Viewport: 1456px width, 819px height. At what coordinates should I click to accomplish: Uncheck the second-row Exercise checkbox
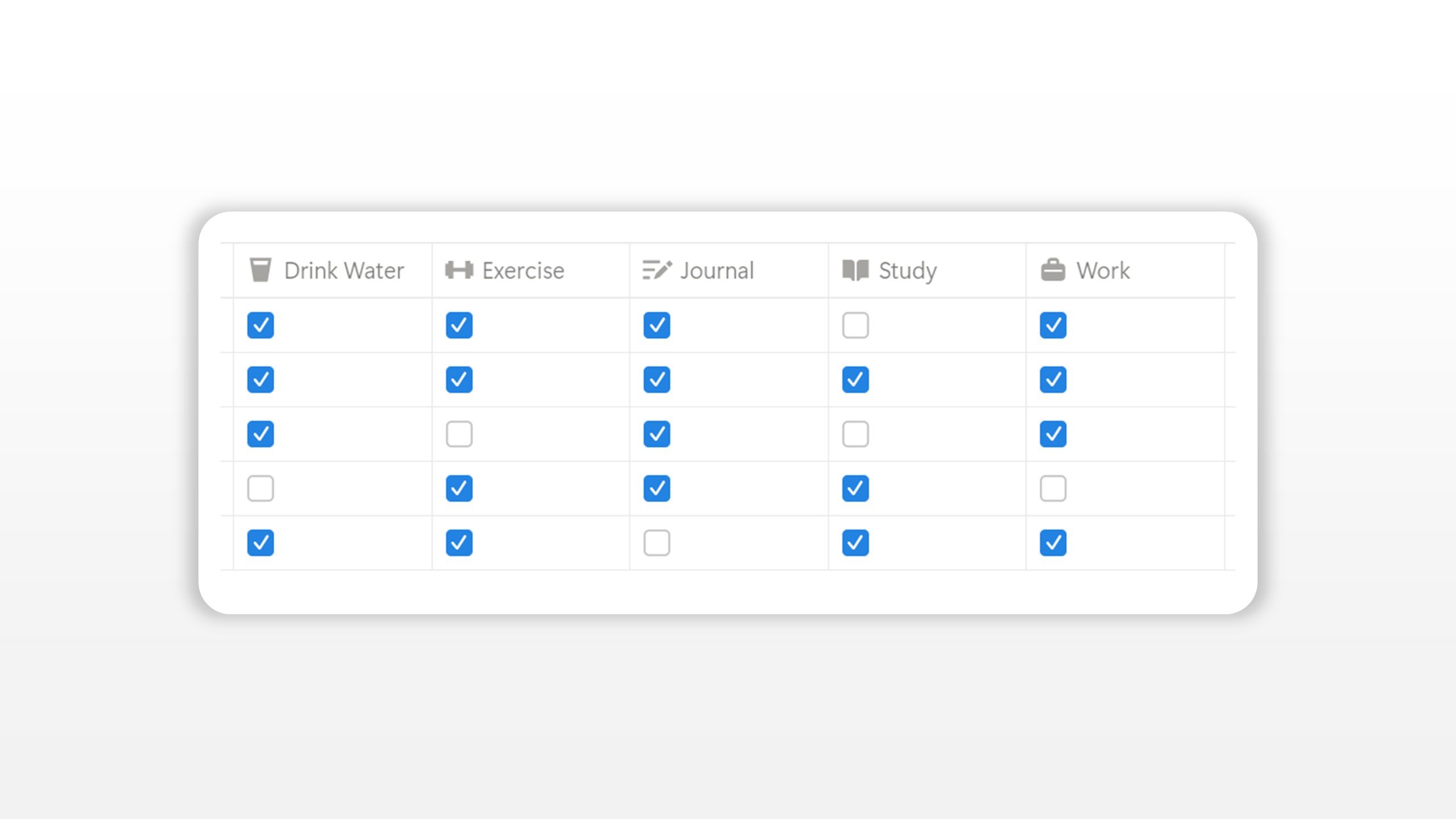click(x=459, y=379)
